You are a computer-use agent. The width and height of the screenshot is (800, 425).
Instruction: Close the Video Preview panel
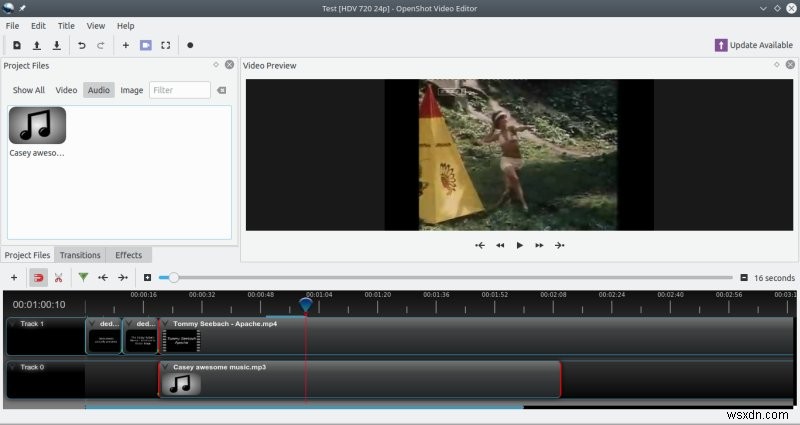pos(790,65)
